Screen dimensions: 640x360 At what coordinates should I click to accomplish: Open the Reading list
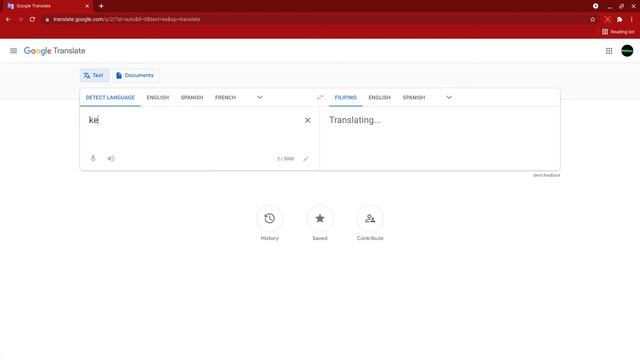(x=618, y=31)
